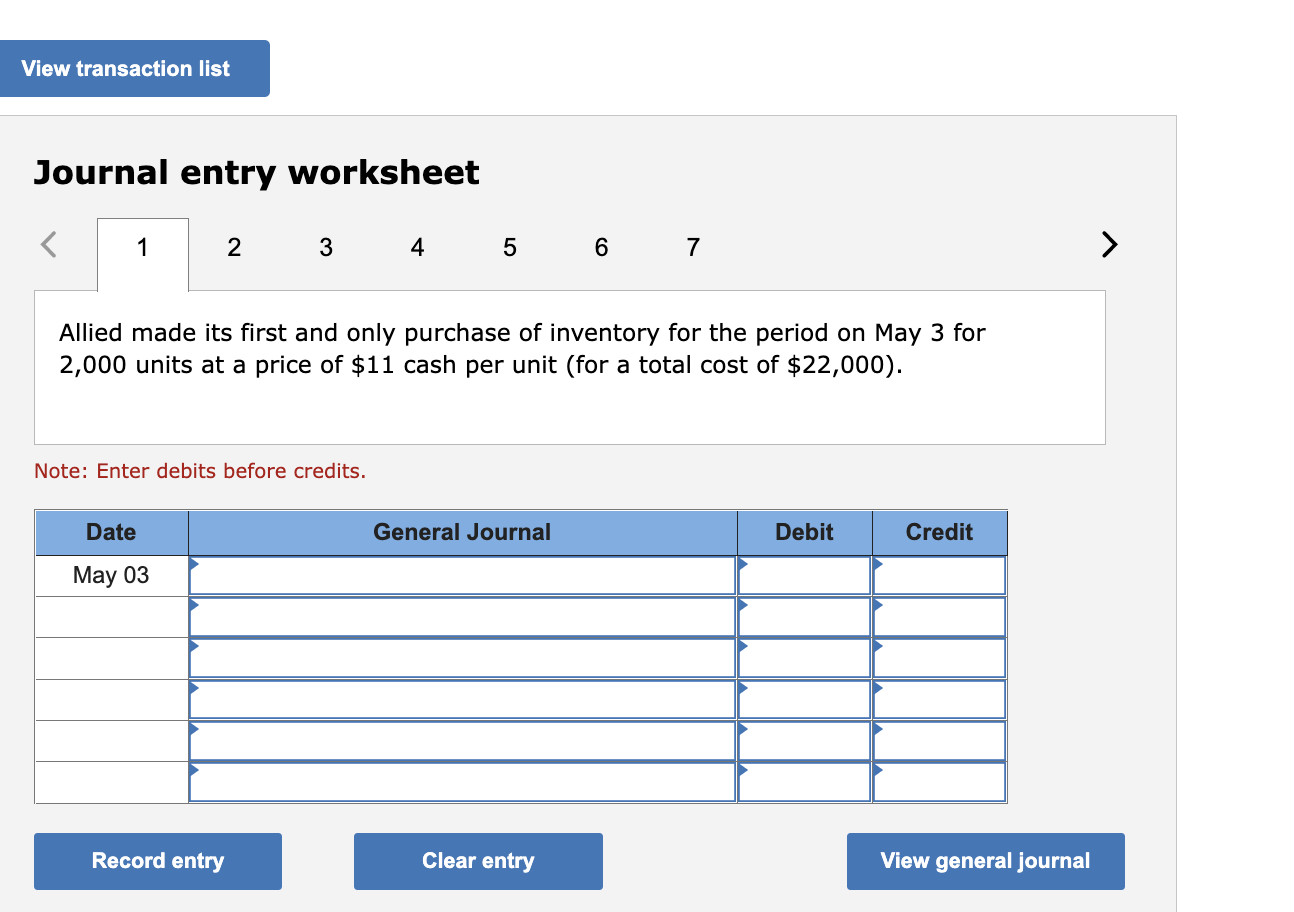Click the Debit field in second row
This screenshot has width=1294, height=912.
[804, 617]
